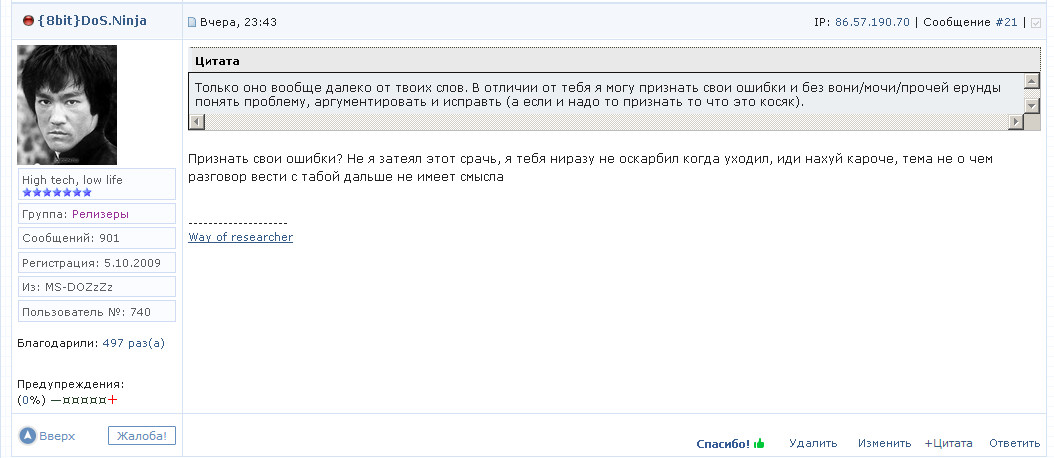Click the quote box scroll right arrow

tap(1016, 122)
